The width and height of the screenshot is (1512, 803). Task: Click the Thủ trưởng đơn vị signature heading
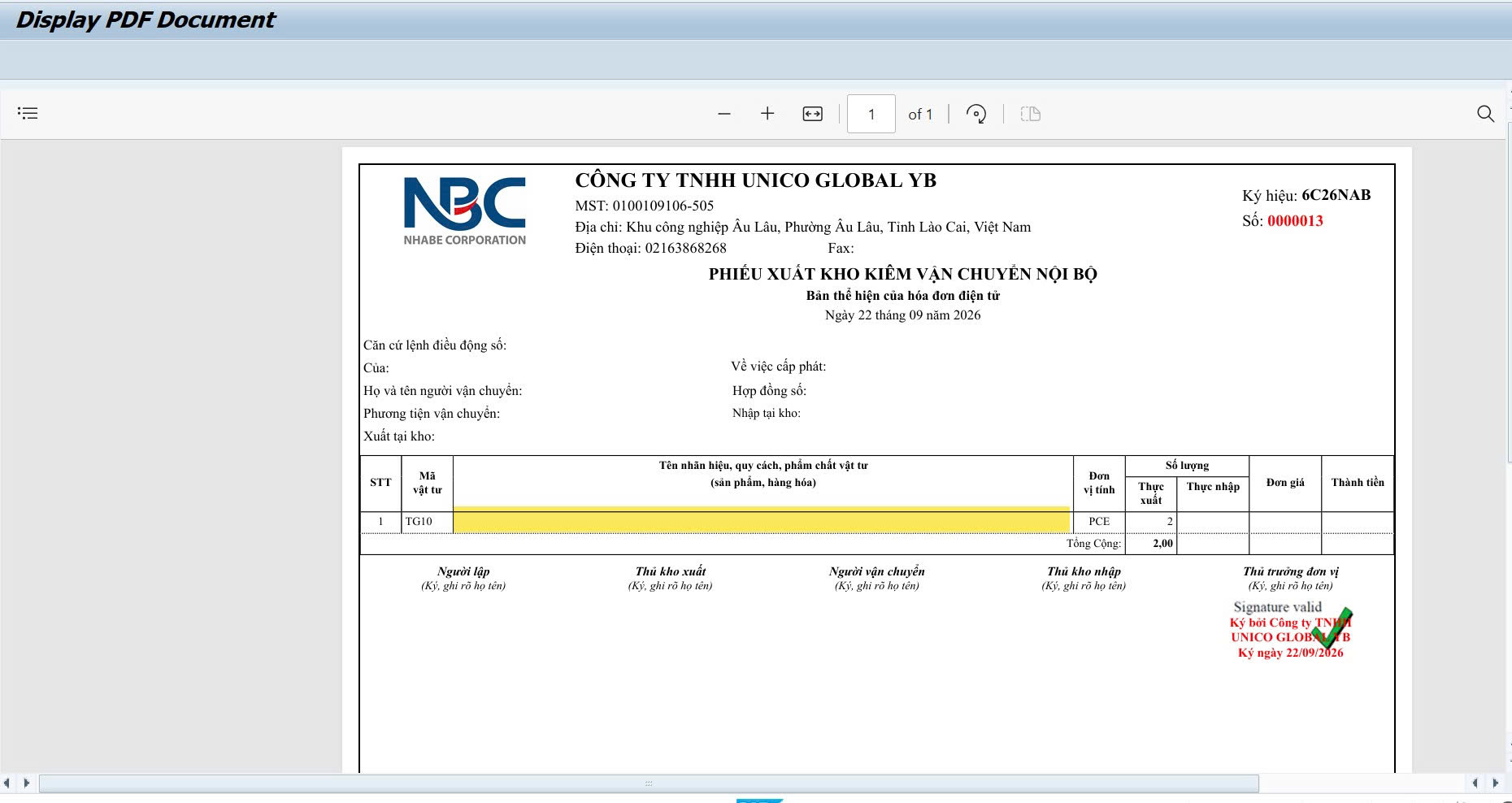[x=1291, y=571]
